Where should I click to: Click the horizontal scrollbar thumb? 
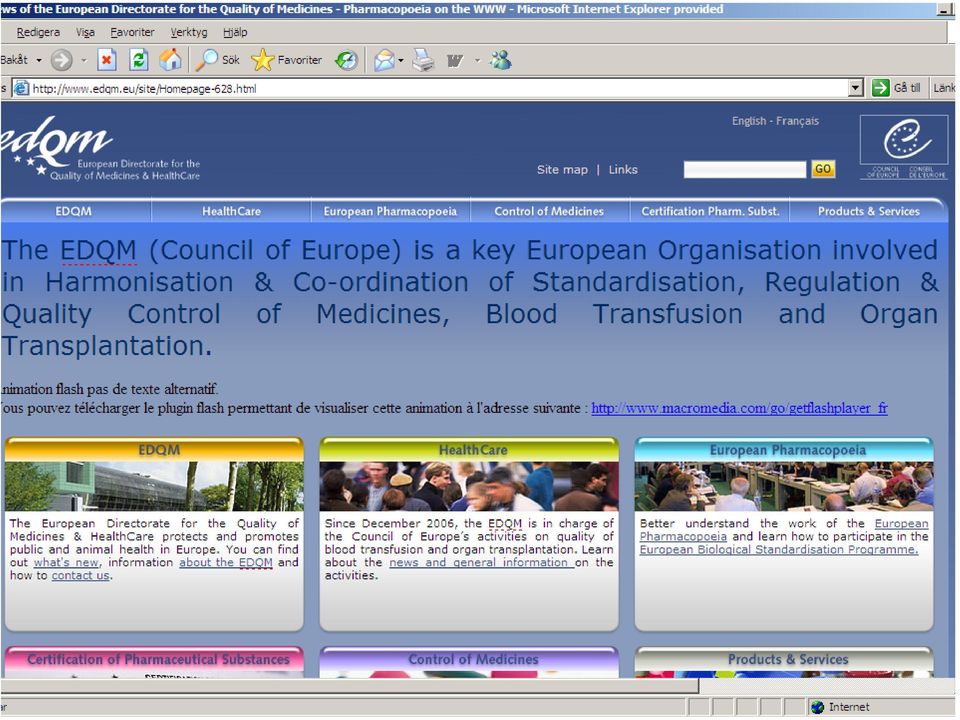pos(349,686)
